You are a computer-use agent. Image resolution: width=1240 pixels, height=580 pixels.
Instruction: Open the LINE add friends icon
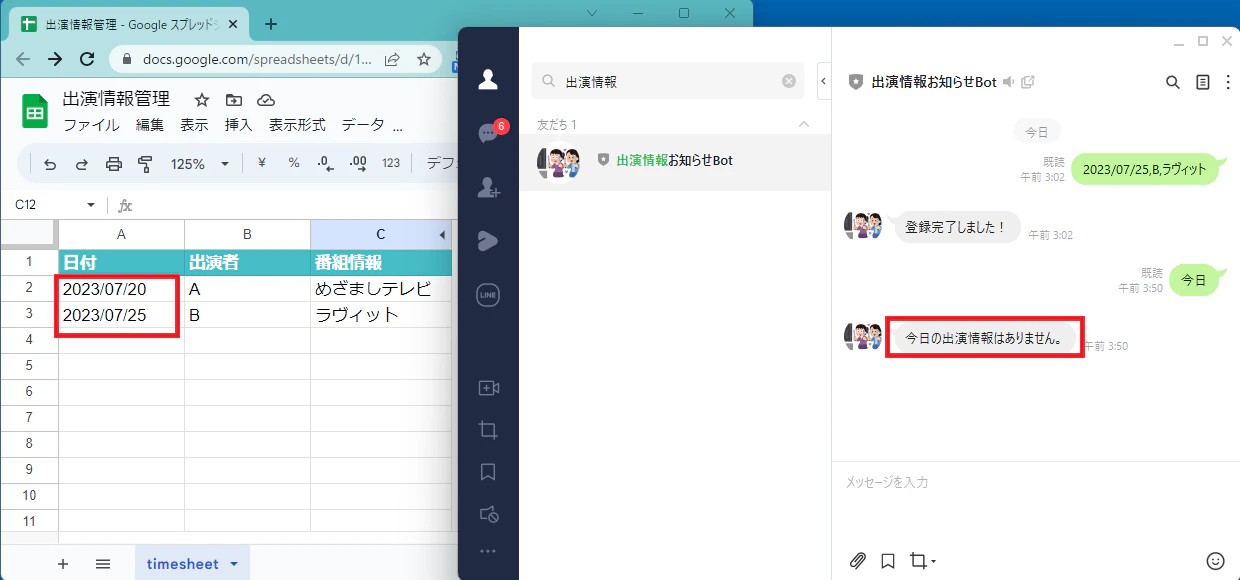(488, 187)
